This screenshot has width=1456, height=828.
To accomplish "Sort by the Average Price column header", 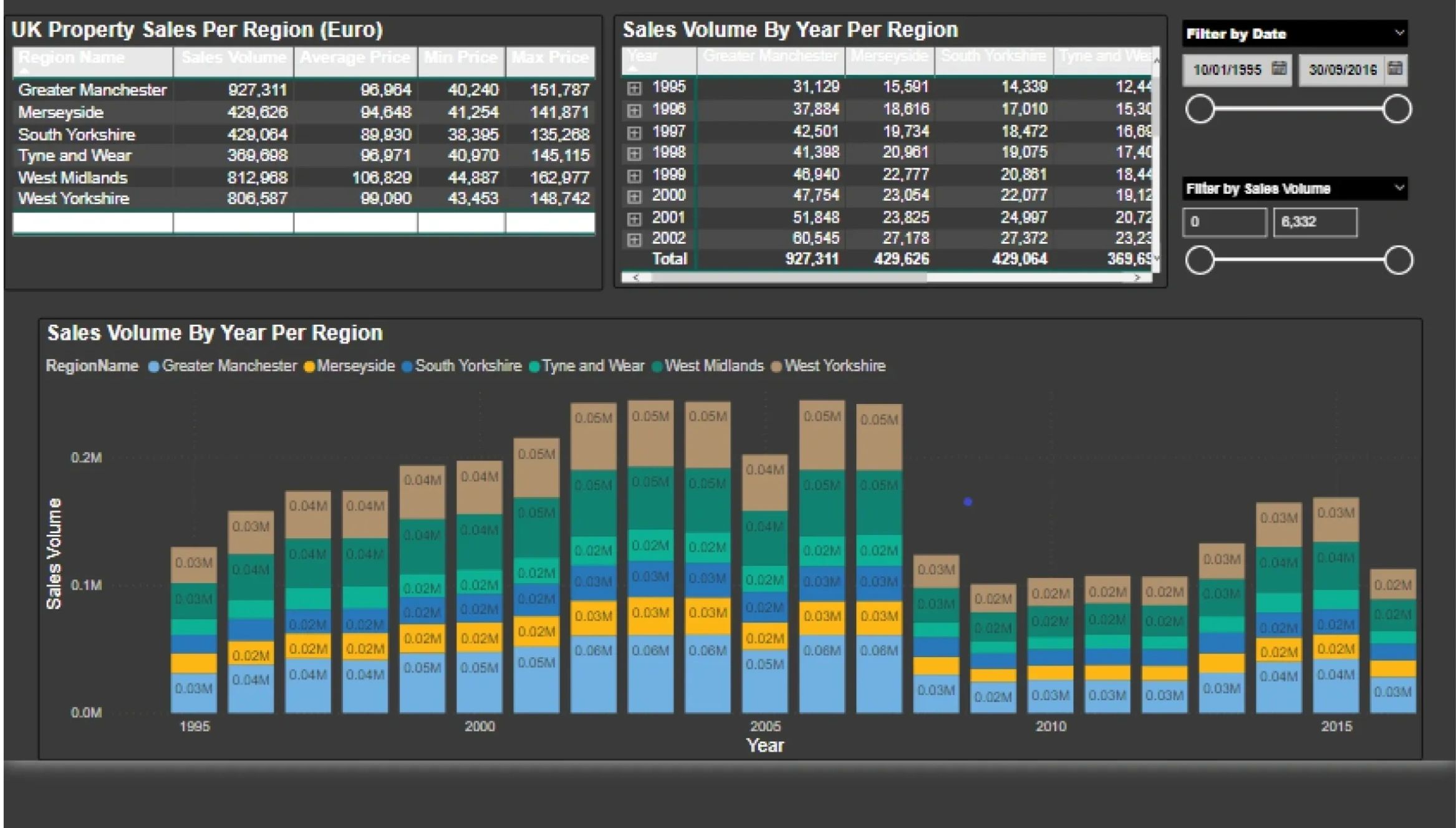I will pos(355,60).
